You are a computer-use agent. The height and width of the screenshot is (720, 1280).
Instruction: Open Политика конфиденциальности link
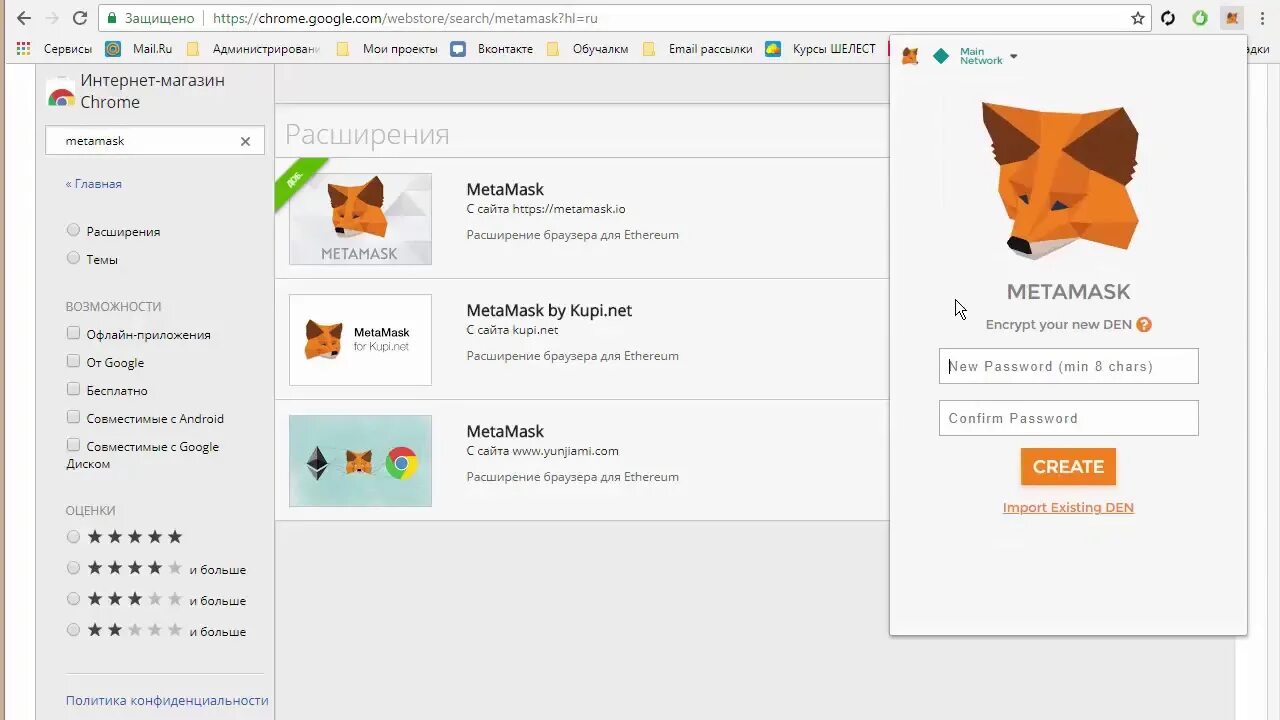tap(167, 701)
